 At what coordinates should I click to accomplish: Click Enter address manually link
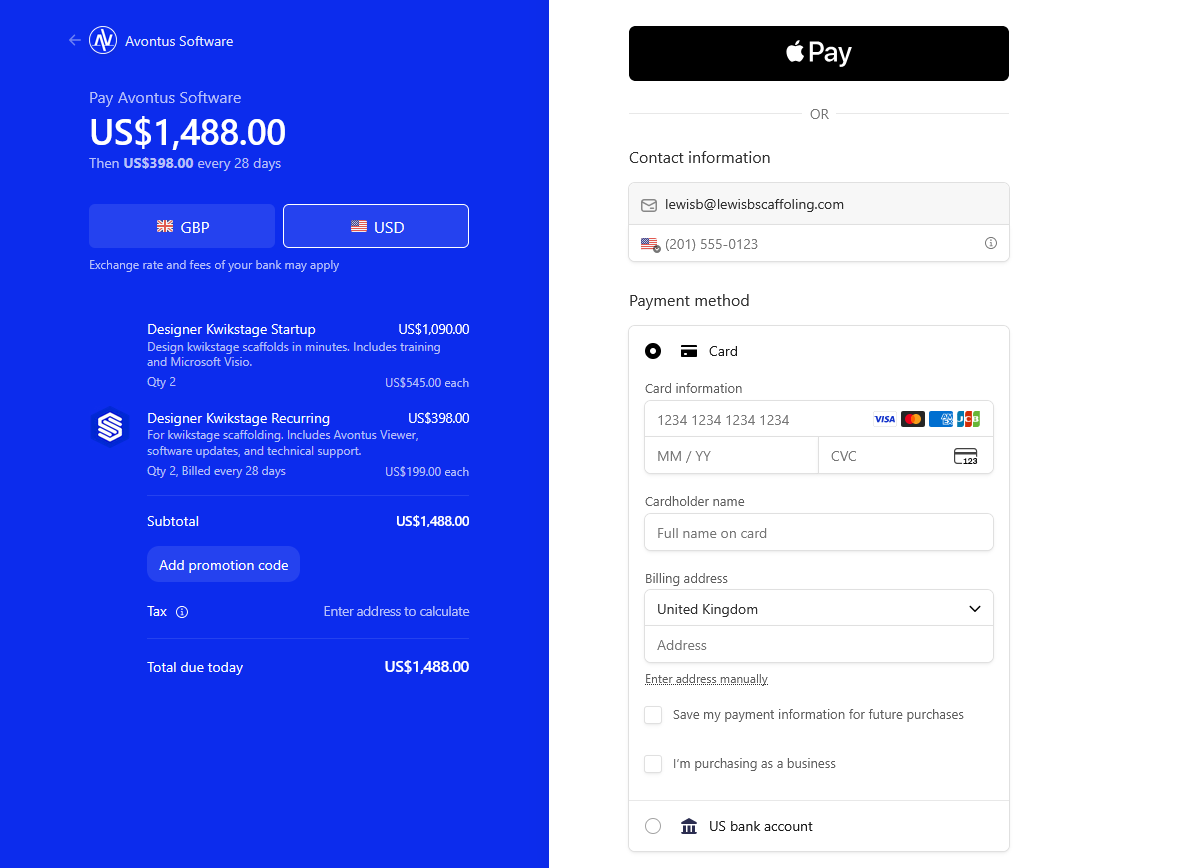(x=707, y=679)
